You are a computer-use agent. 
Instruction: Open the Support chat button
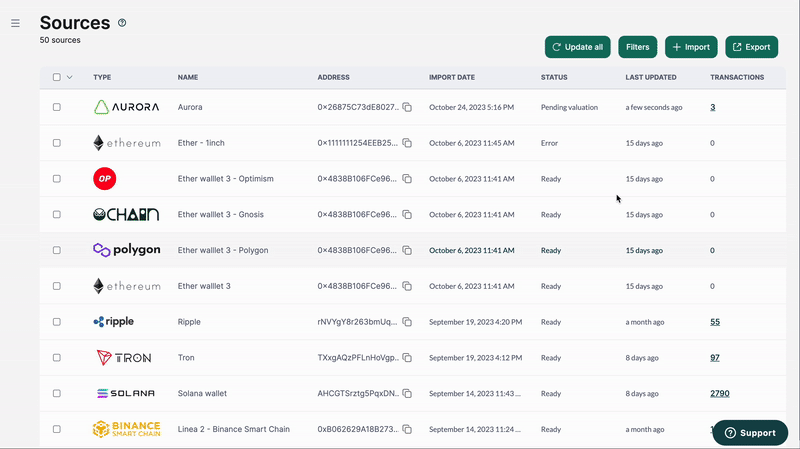coord(751,433)
